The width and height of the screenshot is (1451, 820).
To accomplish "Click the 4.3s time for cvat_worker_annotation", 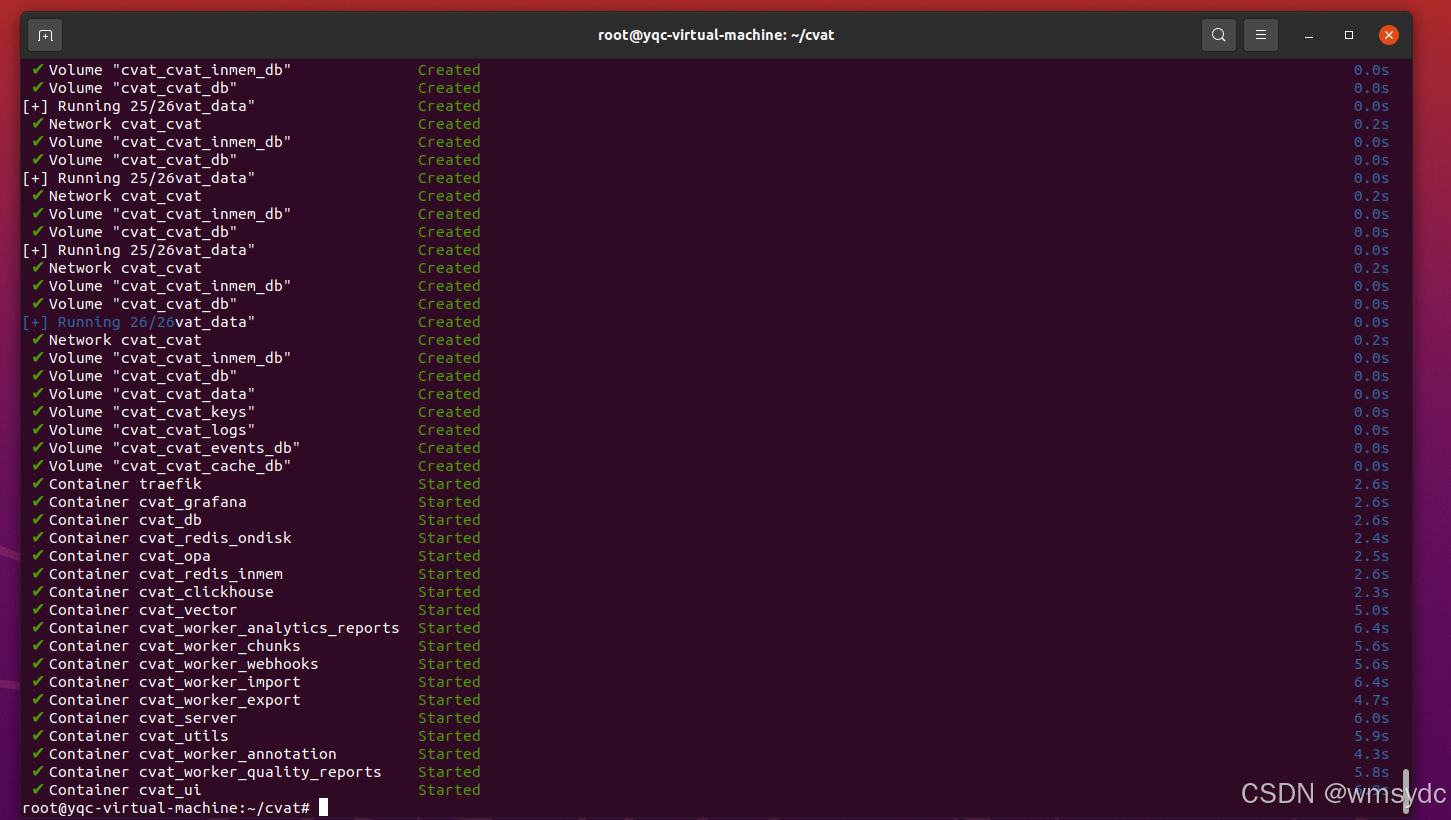I will [x=1371, y=754].
